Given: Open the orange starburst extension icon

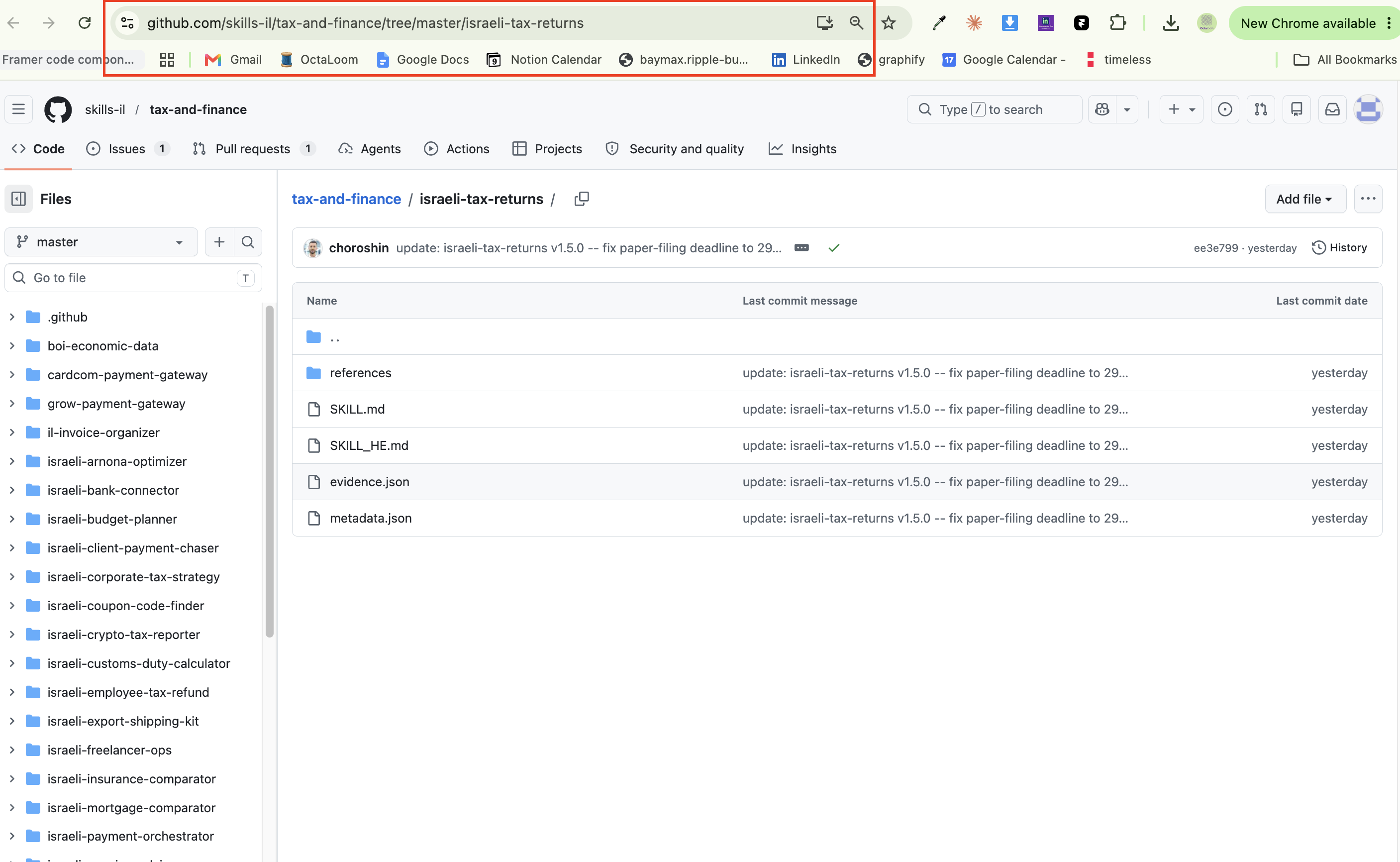Looking at the screenshot, I should click(974, 23).
